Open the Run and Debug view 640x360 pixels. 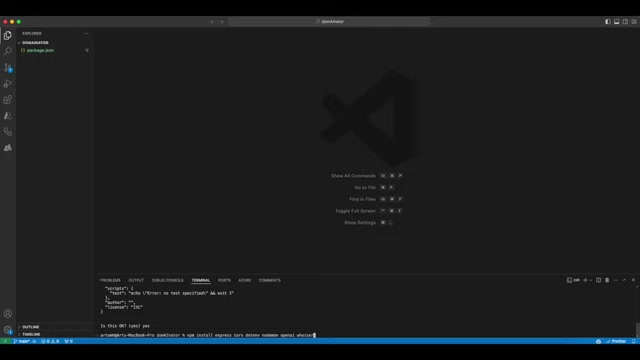[8, 84]
